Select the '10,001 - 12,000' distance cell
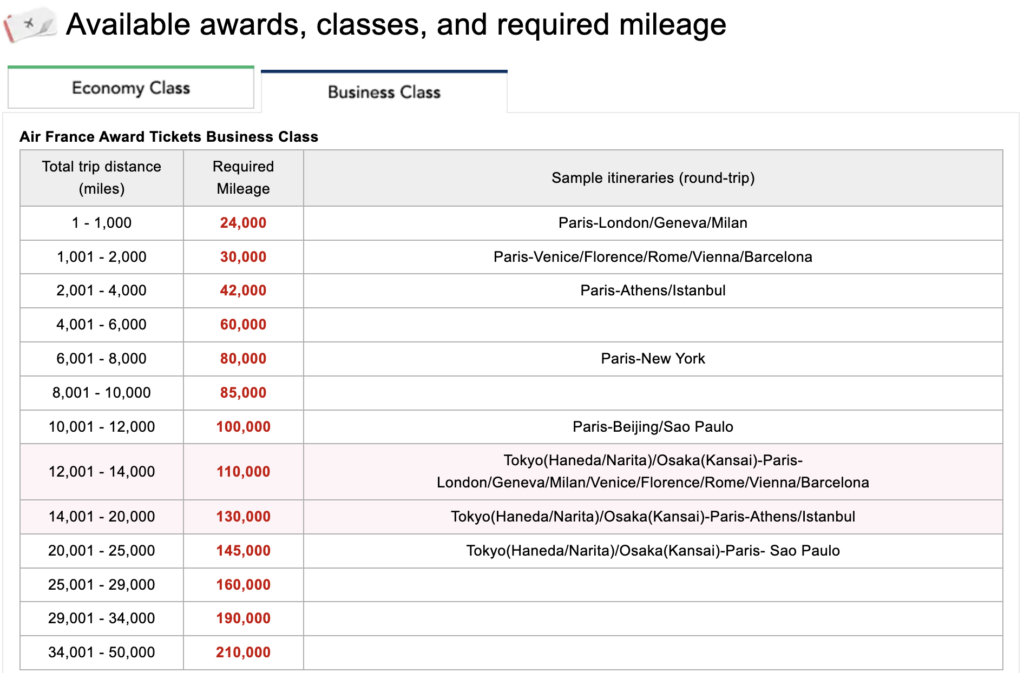Viewport: 1024px width, 673px height. click(101, 426)
